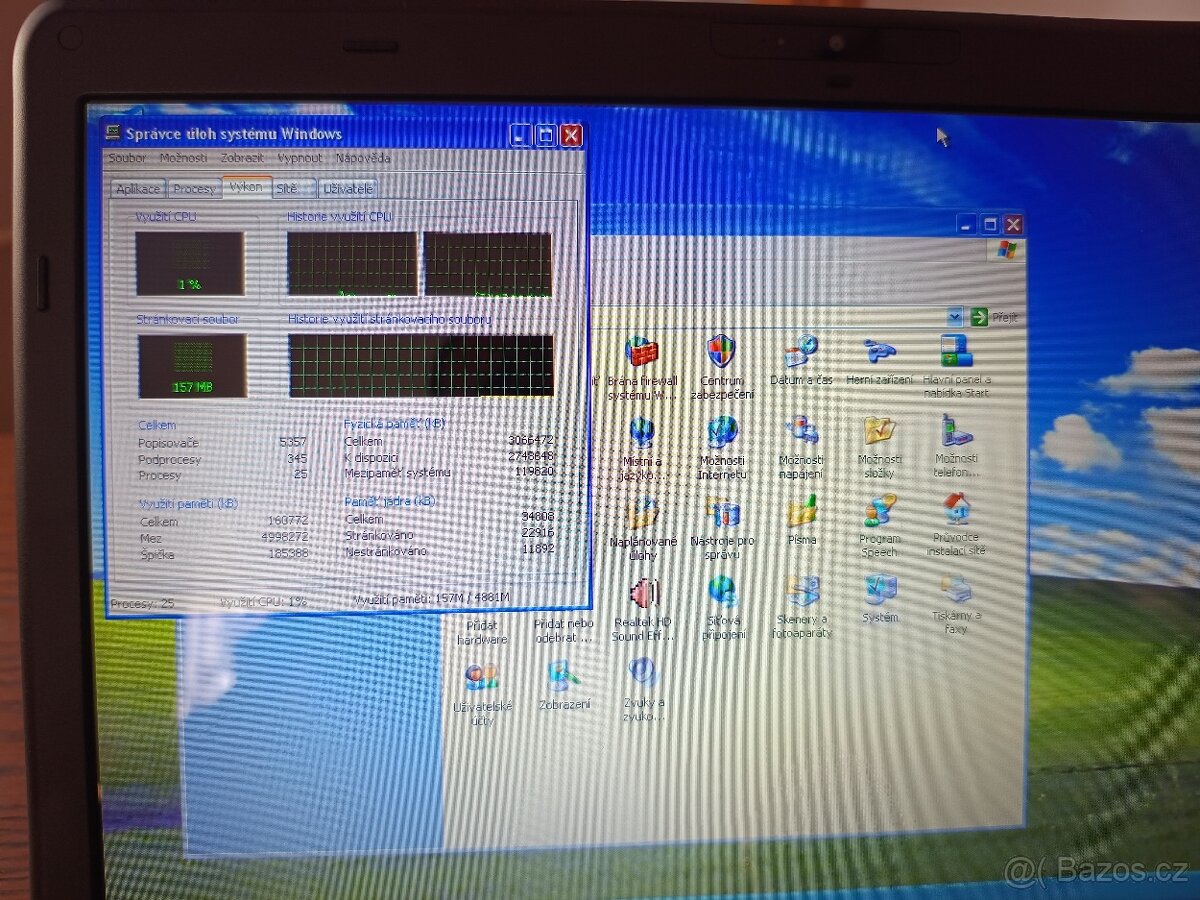The width and height of the screenshot is (1200, 900).
Task: Open the Datum a čas icon
Action: (x=801, y=353)
